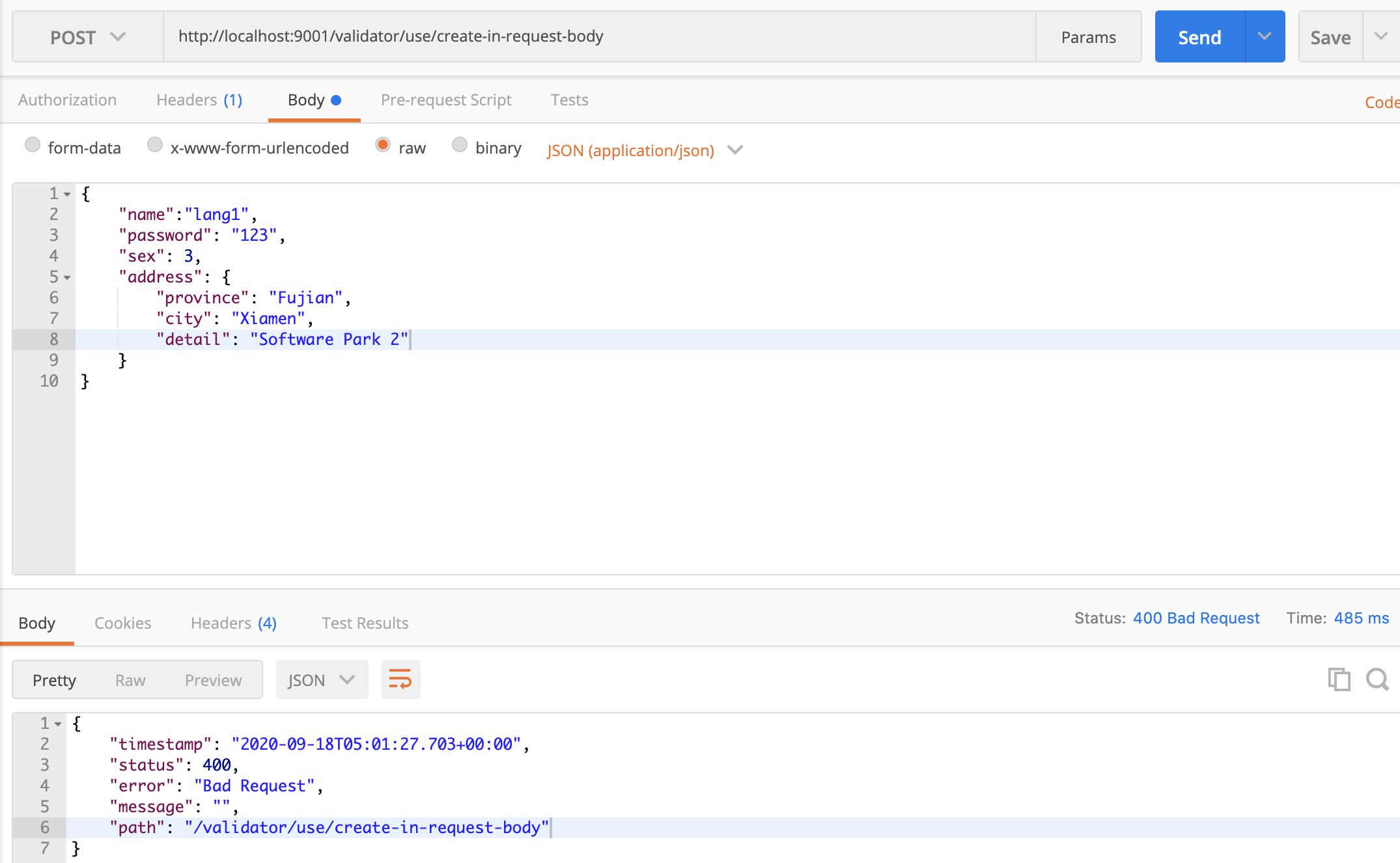
Task: Click the search magnifier icon in response
Action: click(1377, 679)
